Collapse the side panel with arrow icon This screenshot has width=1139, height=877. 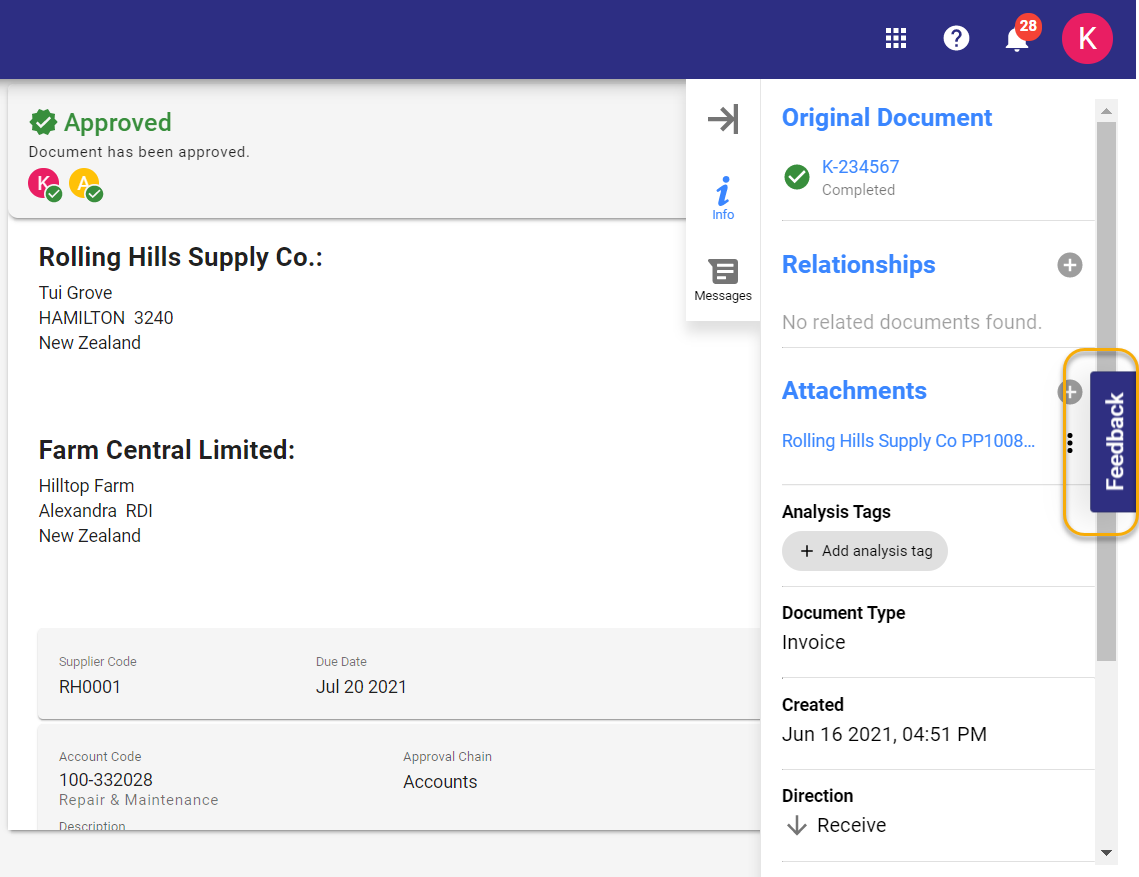point(723,119)
